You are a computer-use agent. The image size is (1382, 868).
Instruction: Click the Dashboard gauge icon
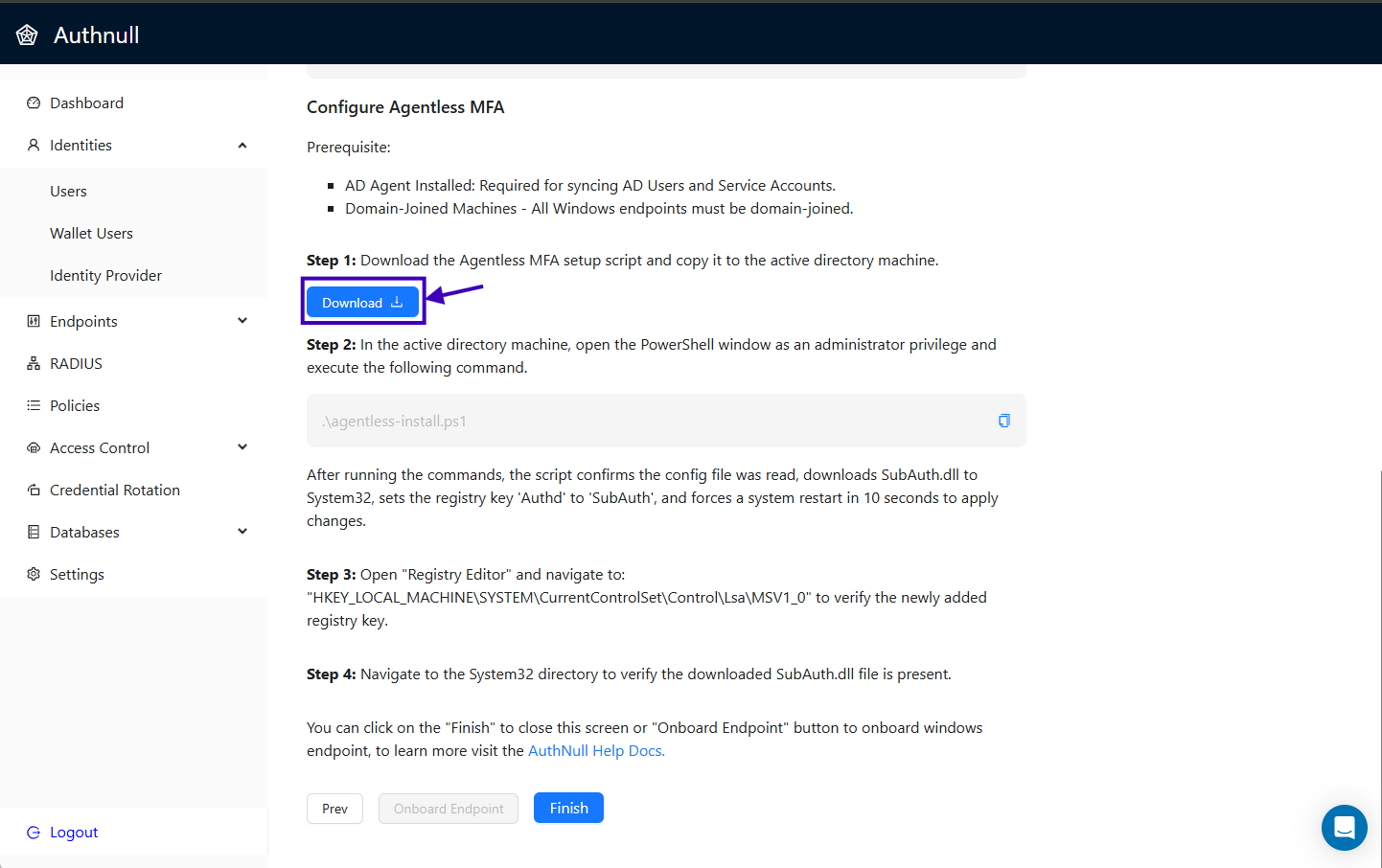click(34, 103)
